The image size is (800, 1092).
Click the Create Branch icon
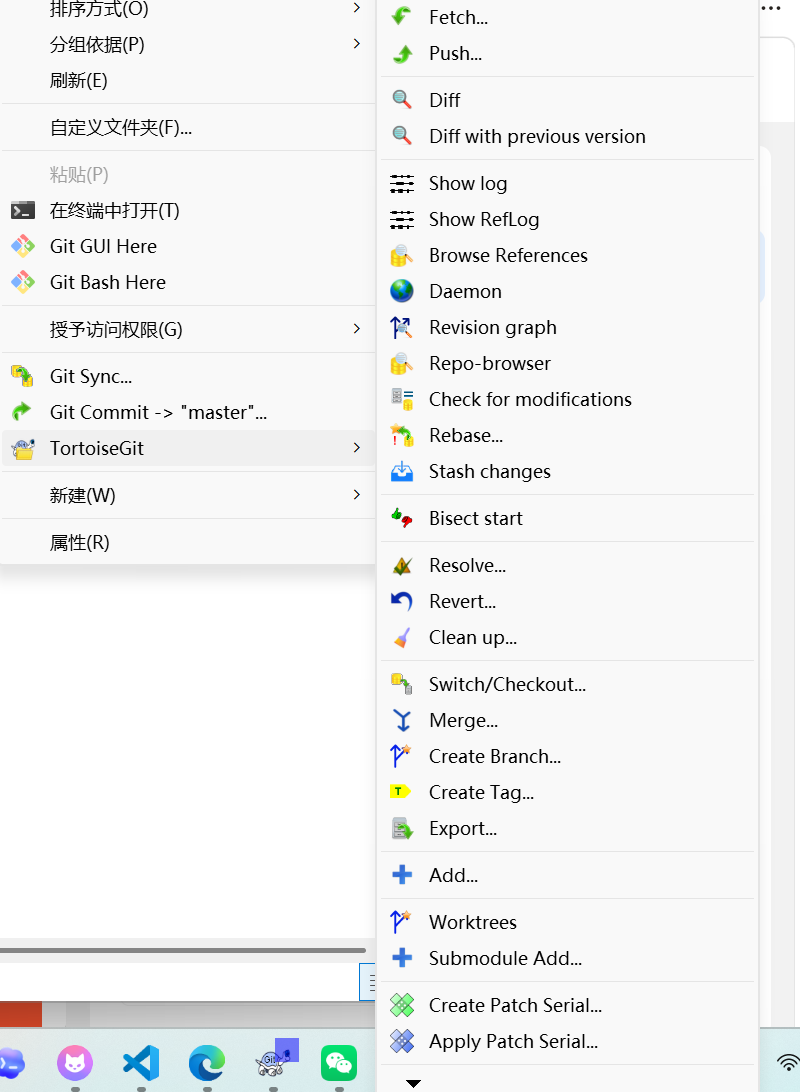[x=402, y=756]
